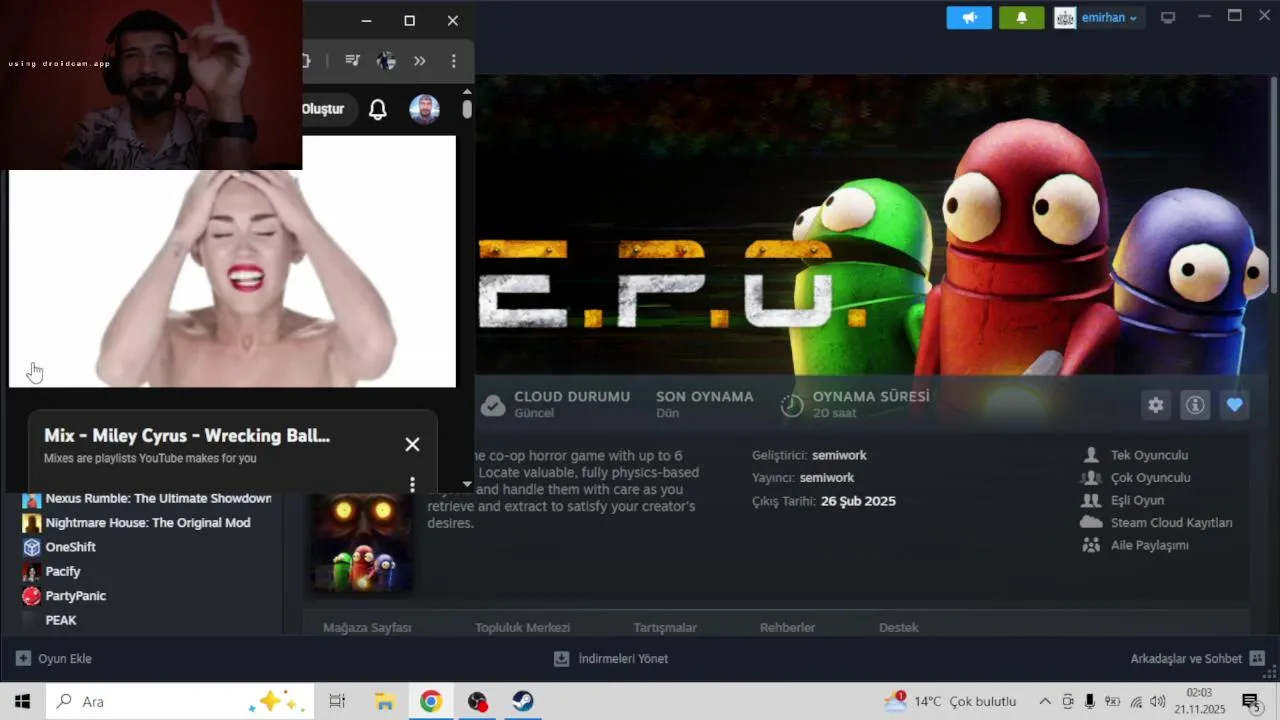1280x720 pixels.
Task: Click the cloud status icon
Action: tap(493, 405)
